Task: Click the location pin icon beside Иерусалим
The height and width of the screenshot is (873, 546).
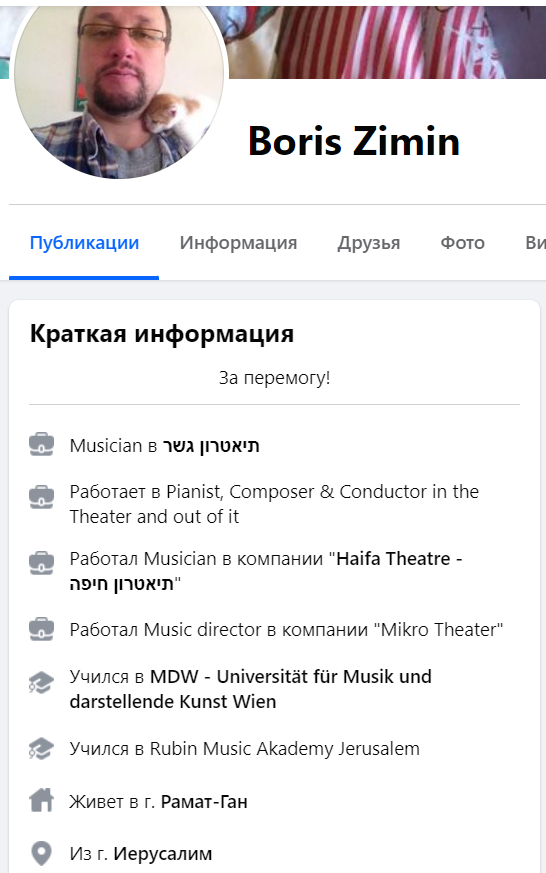Action: [x=42, y=853]
